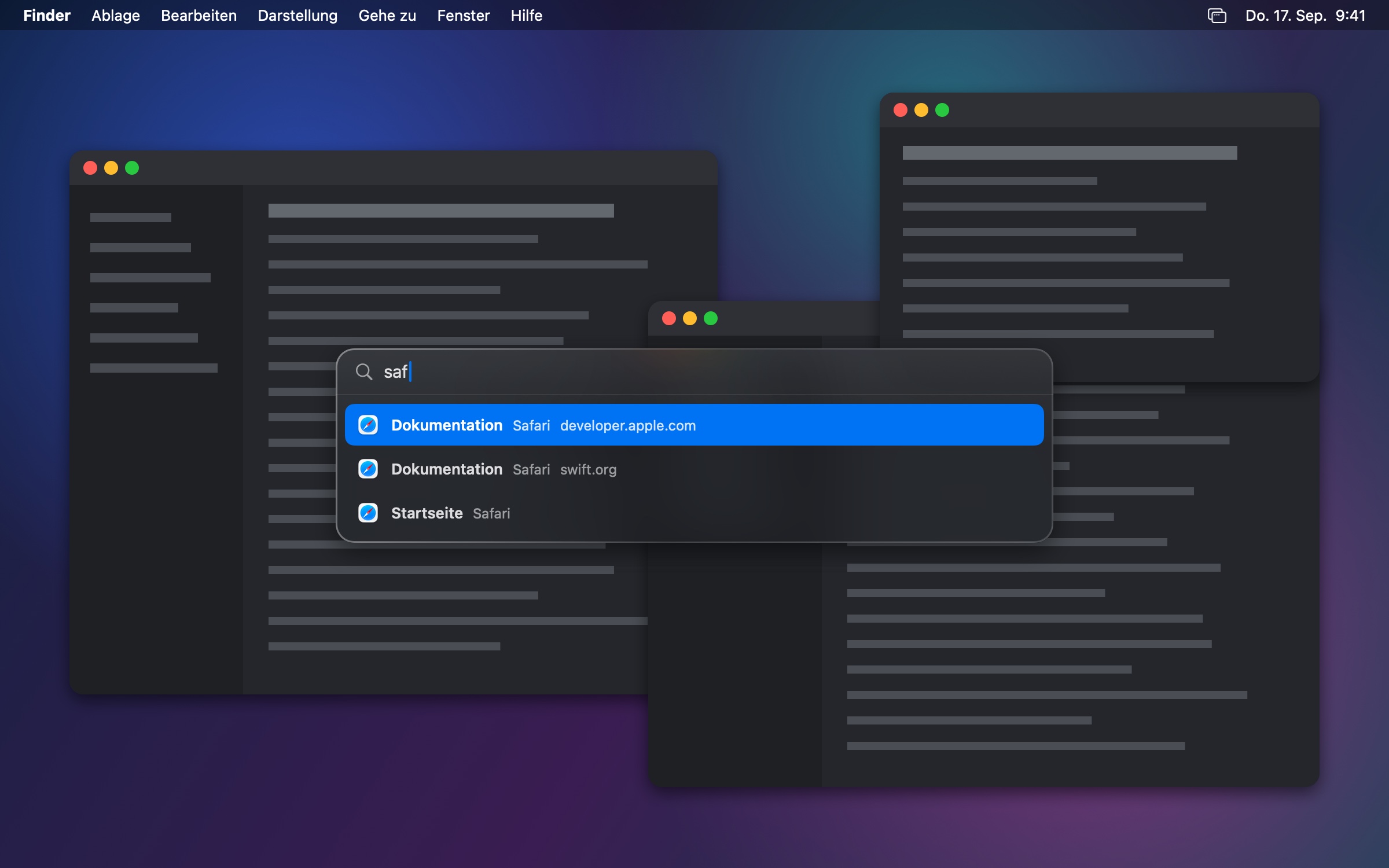Open the Finder menu
This screenshot has width=1389, height=868.
click(47, 16)
